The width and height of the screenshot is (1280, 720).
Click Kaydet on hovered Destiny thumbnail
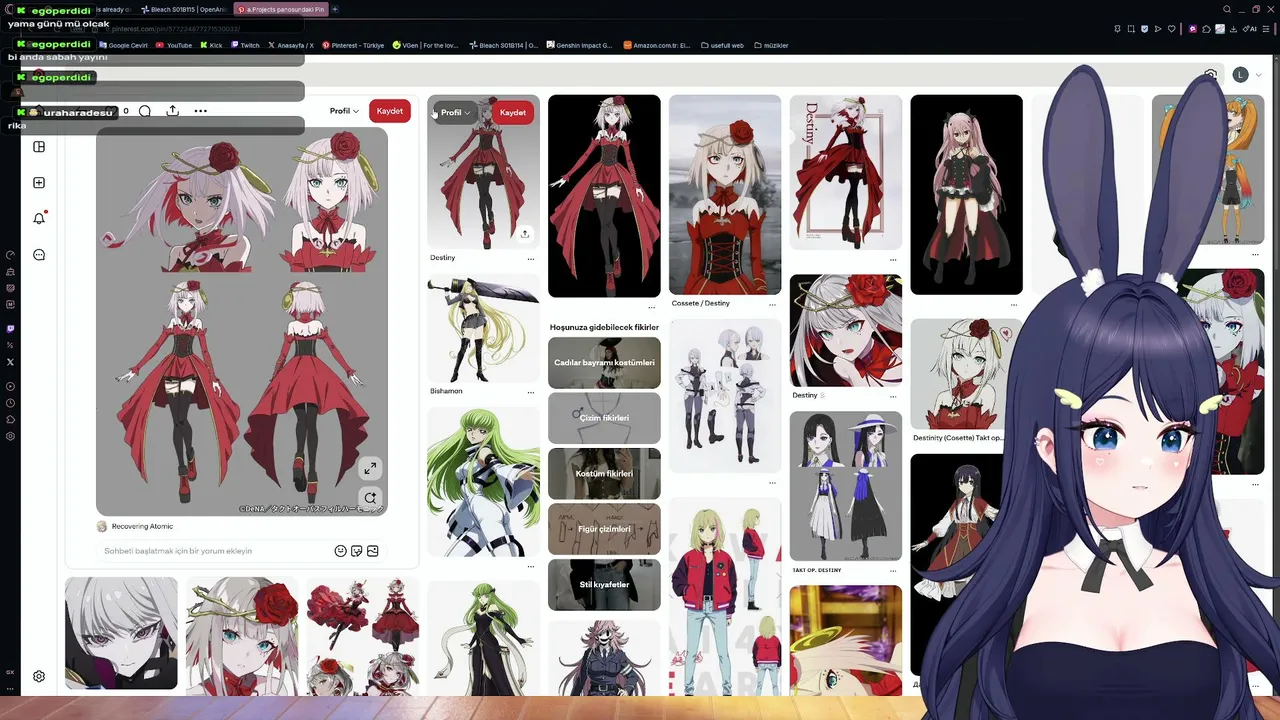coord(512,113)
